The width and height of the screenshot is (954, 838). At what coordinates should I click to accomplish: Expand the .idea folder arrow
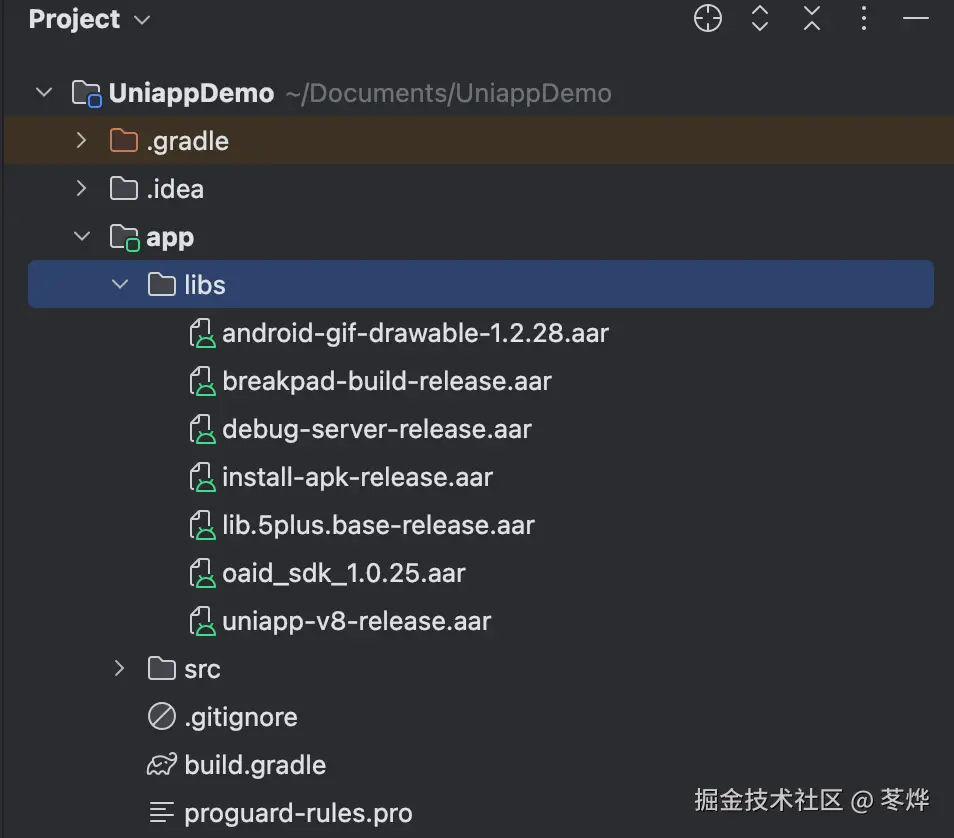point(82,189)
